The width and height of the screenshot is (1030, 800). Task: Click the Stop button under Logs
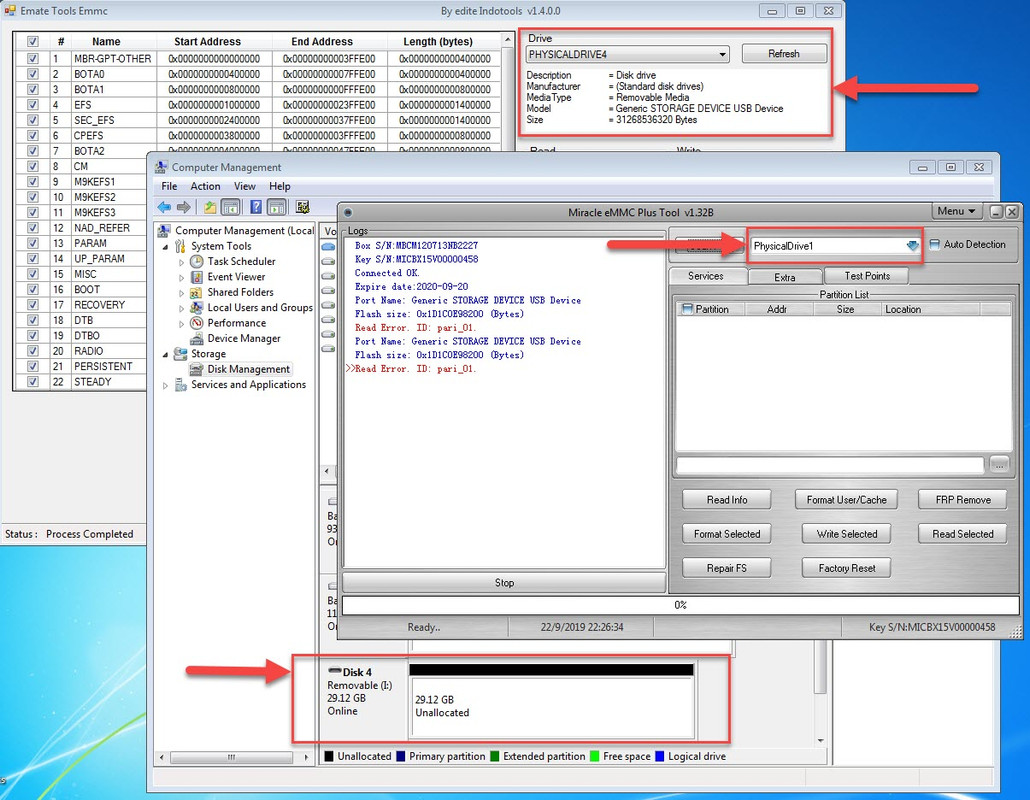coord(504,583)
